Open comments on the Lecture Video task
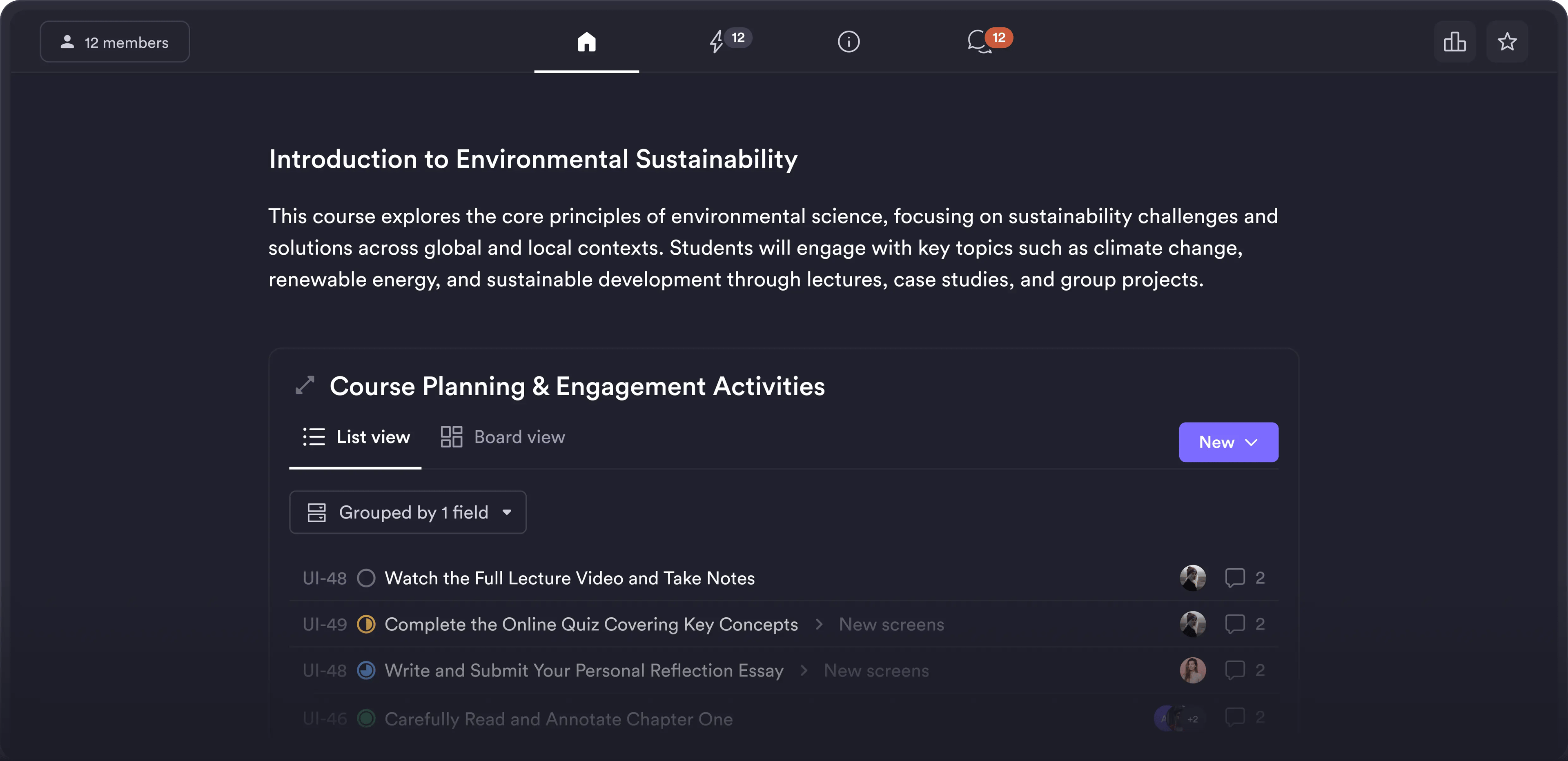 [1236, 578]
